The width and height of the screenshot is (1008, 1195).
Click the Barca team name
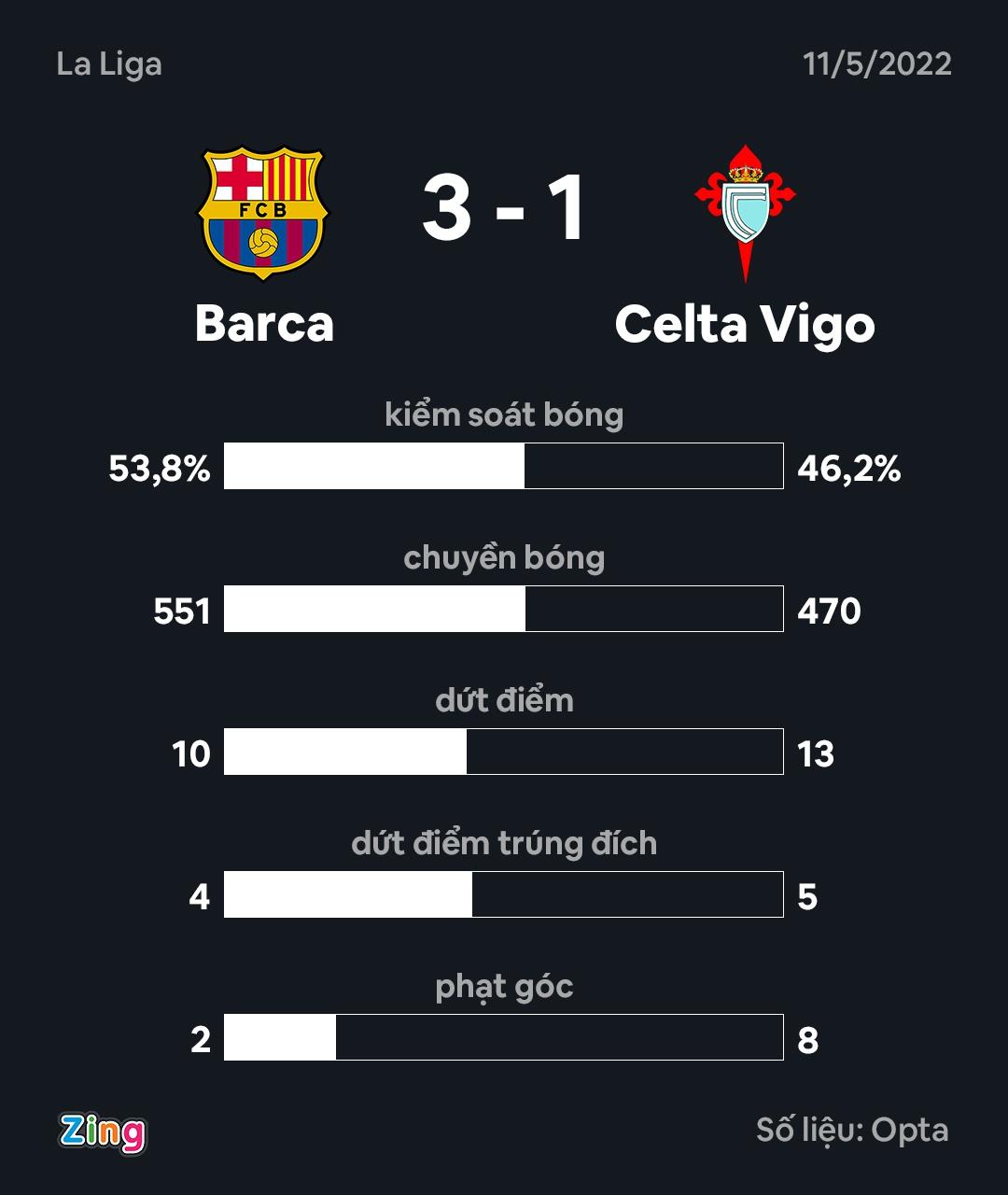tap(264, 324)
